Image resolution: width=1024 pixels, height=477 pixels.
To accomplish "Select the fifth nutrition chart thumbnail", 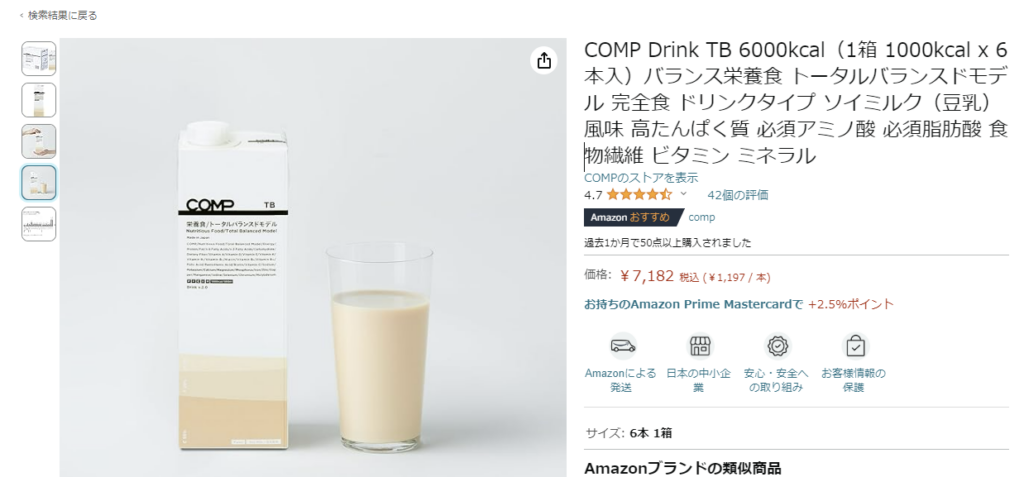I will (x=39, y=224).
